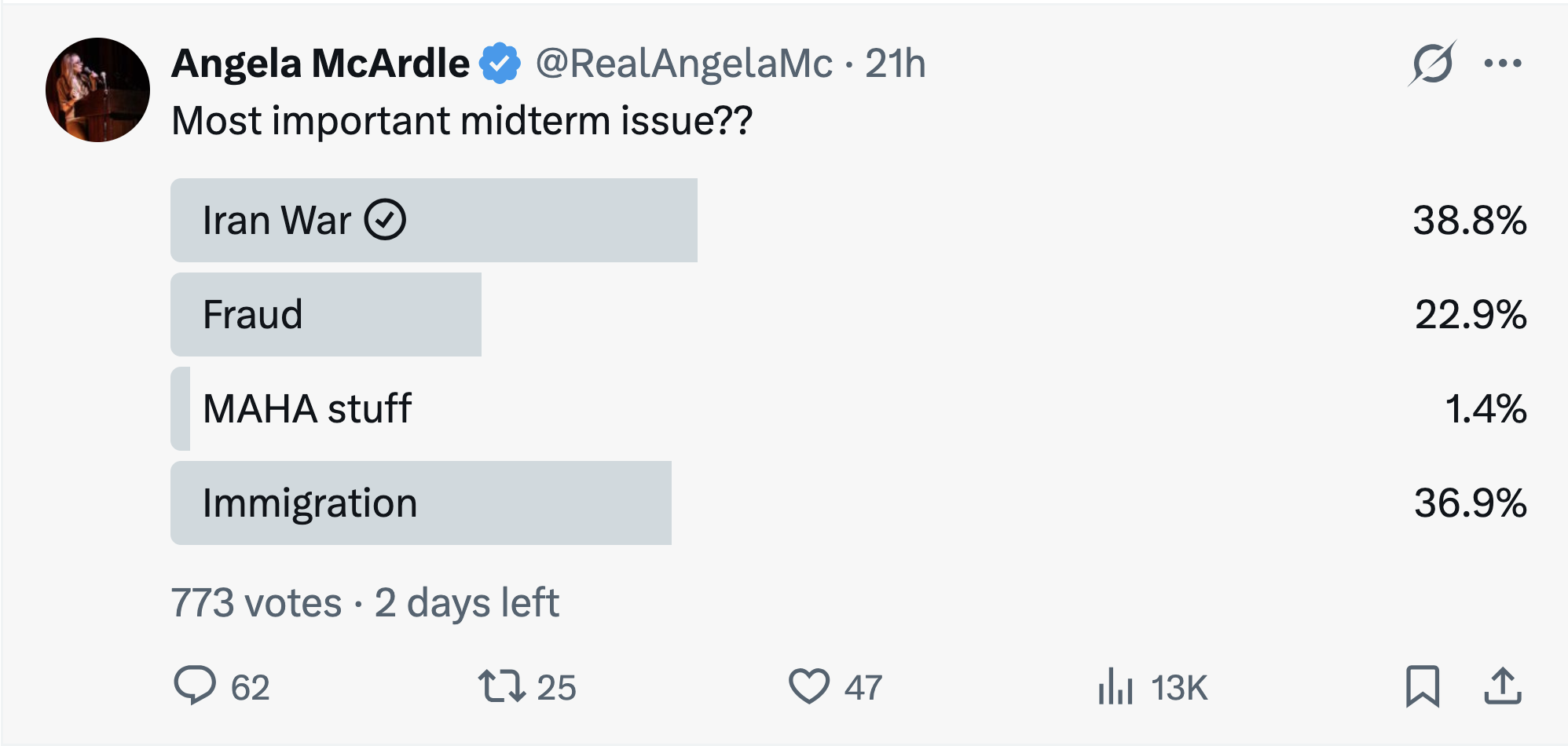Open view analytics bar chart icon
1568x746 pixels.
1116,686
